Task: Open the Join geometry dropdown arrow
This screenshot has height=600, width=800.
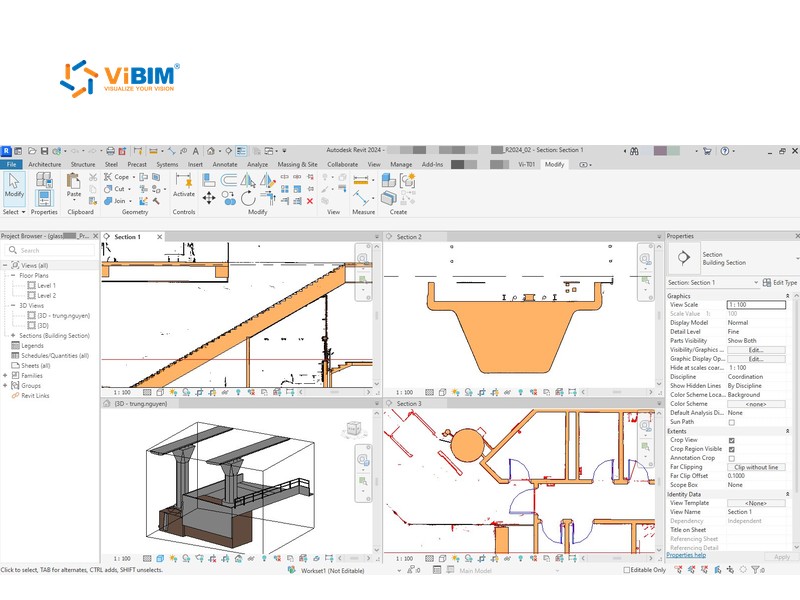Action: click(130, 201)
